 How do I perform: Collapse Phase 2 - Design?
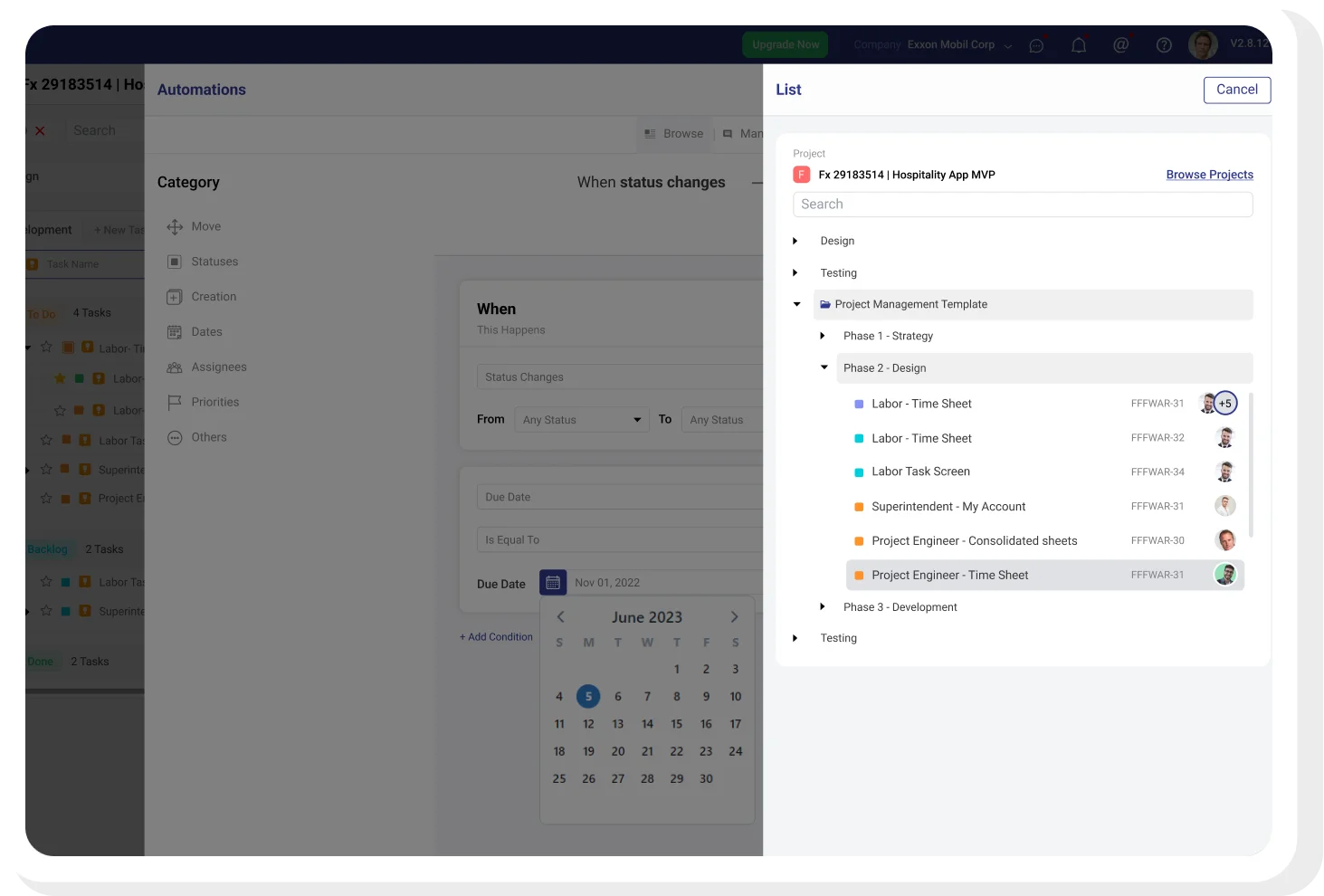824,367
